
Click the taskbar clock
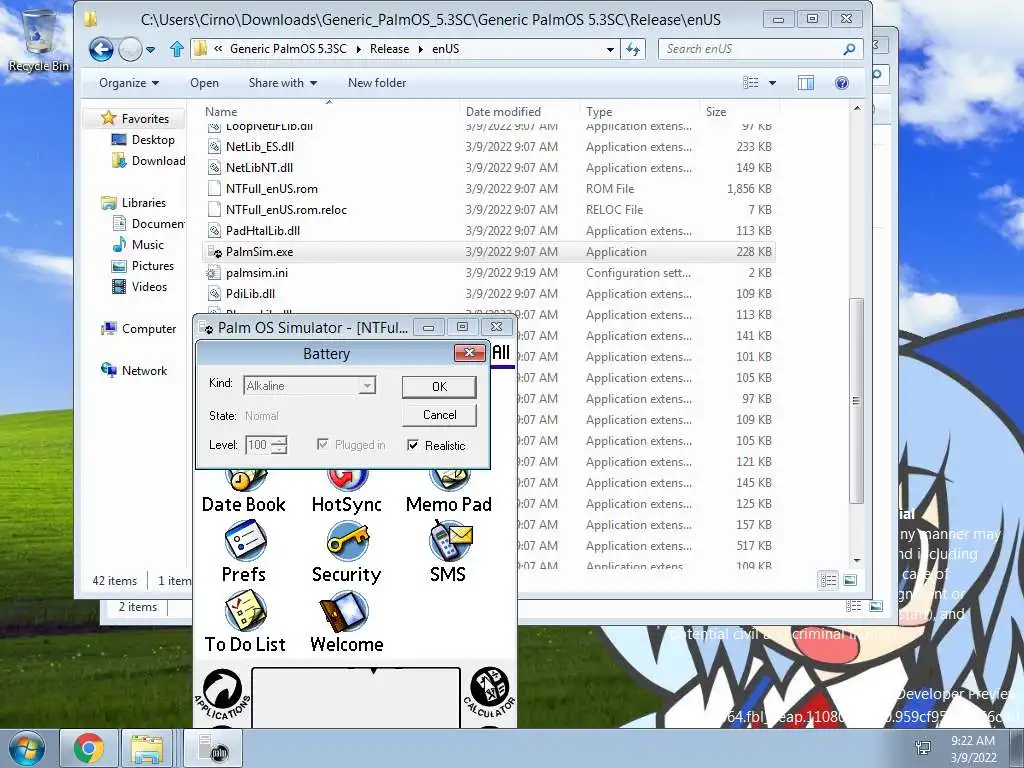[x=973, y=748]
